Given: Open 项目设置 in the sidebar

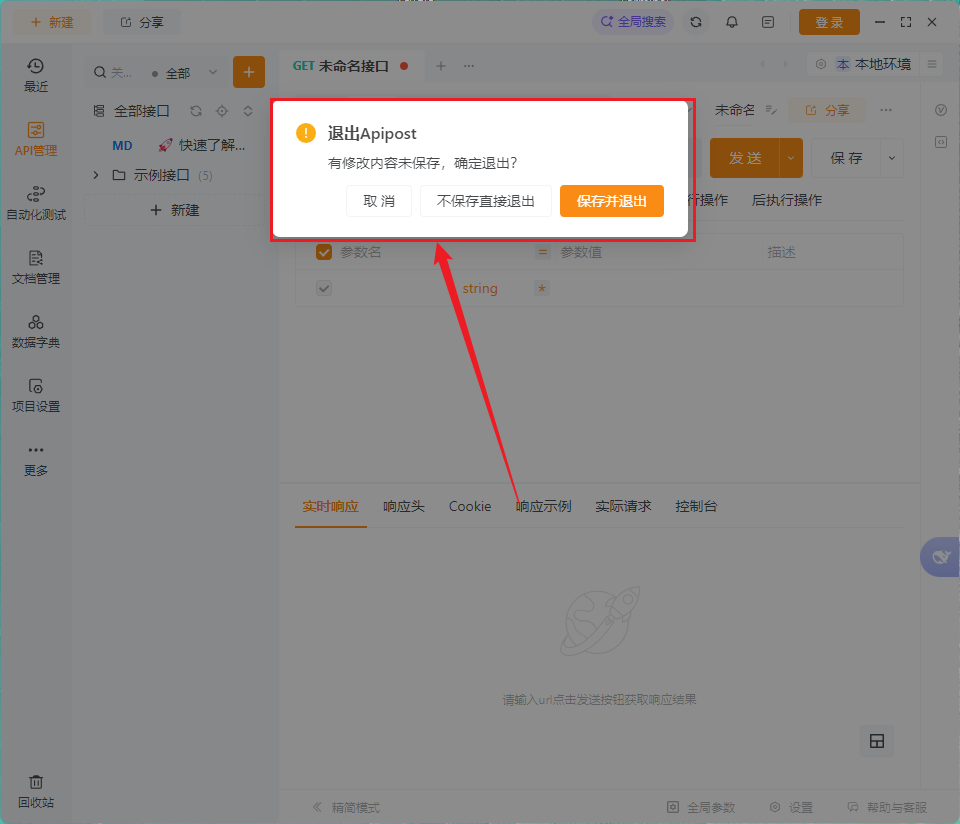Looking at the screenshot, I should tap(36, 395).
